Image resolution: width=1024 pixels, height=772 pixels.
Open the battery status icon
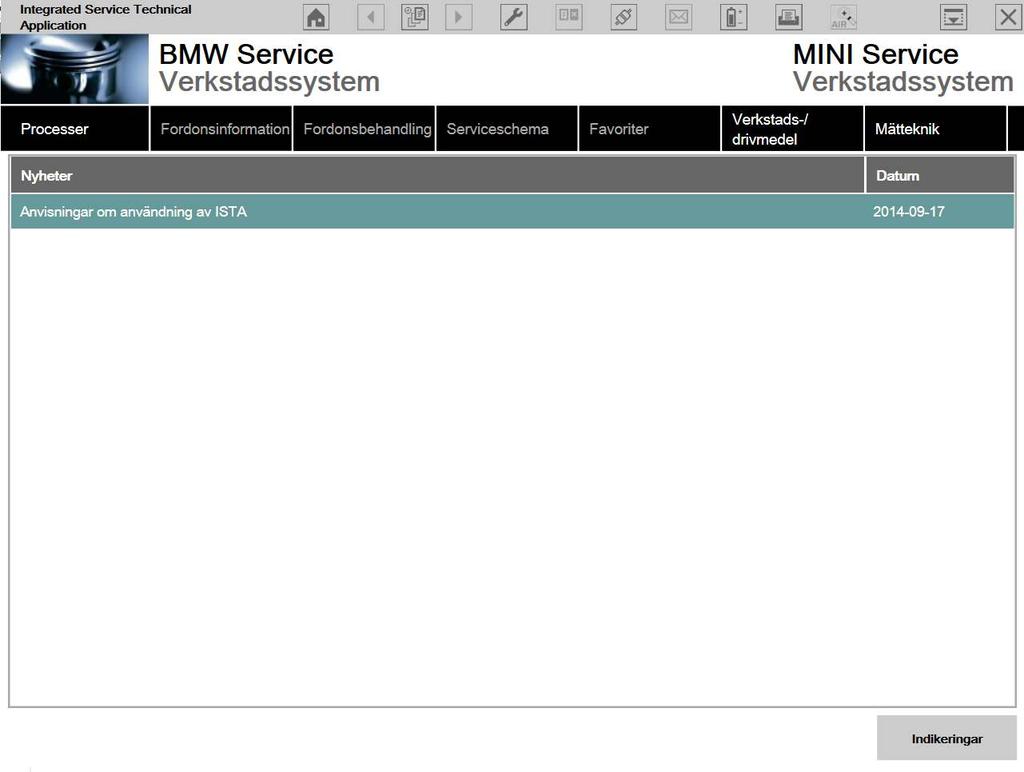pyautogui.click(x=733, y=17)
